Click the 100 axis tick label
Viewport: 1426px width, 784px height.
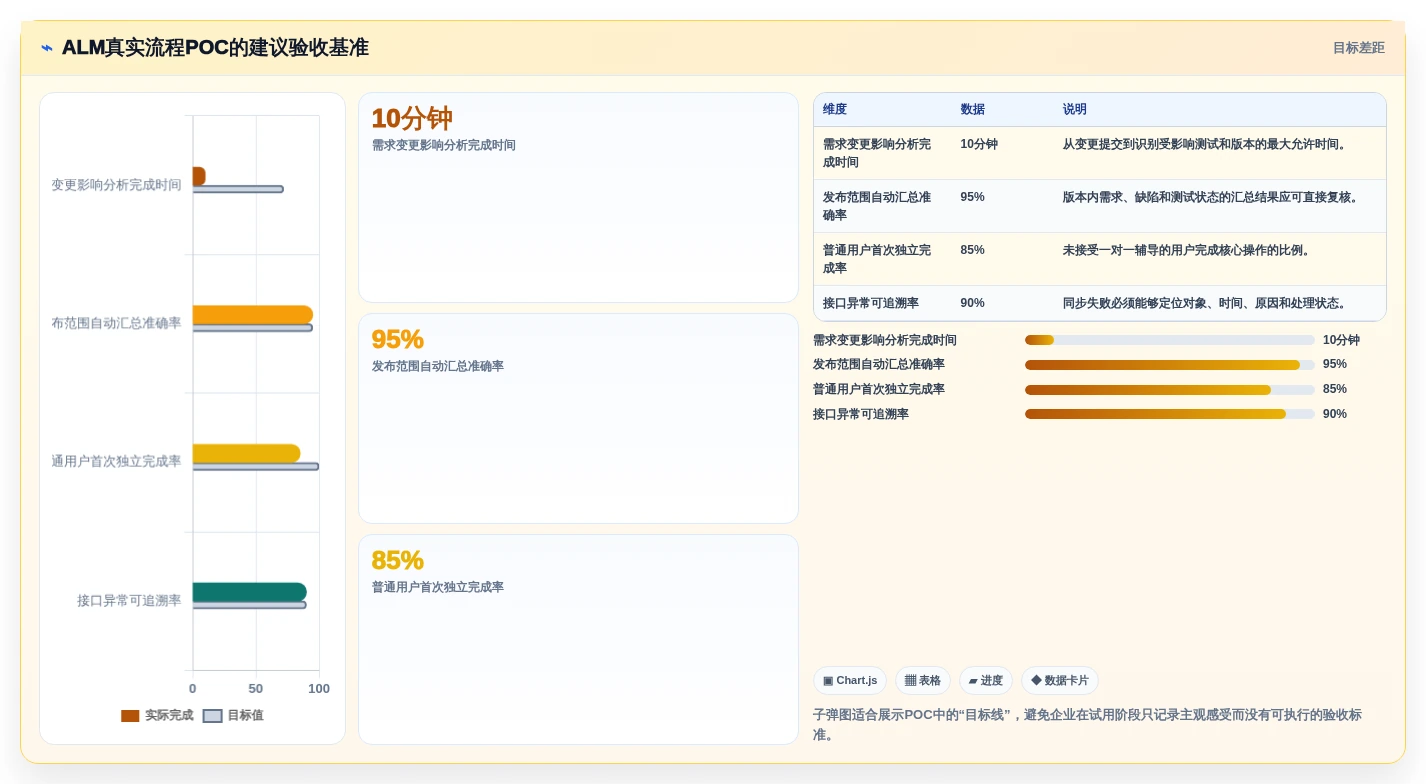(319, 689)
